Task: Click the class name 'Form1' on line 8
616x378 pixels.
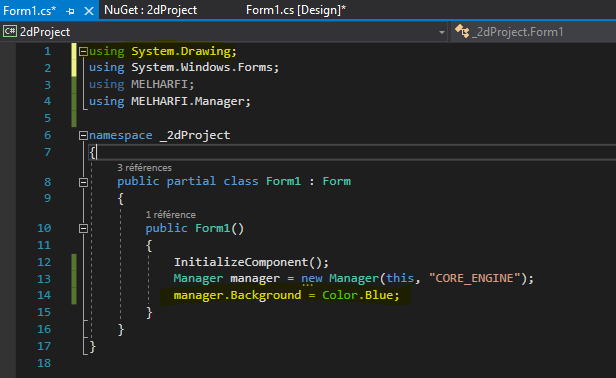Action: click(283, 181)
